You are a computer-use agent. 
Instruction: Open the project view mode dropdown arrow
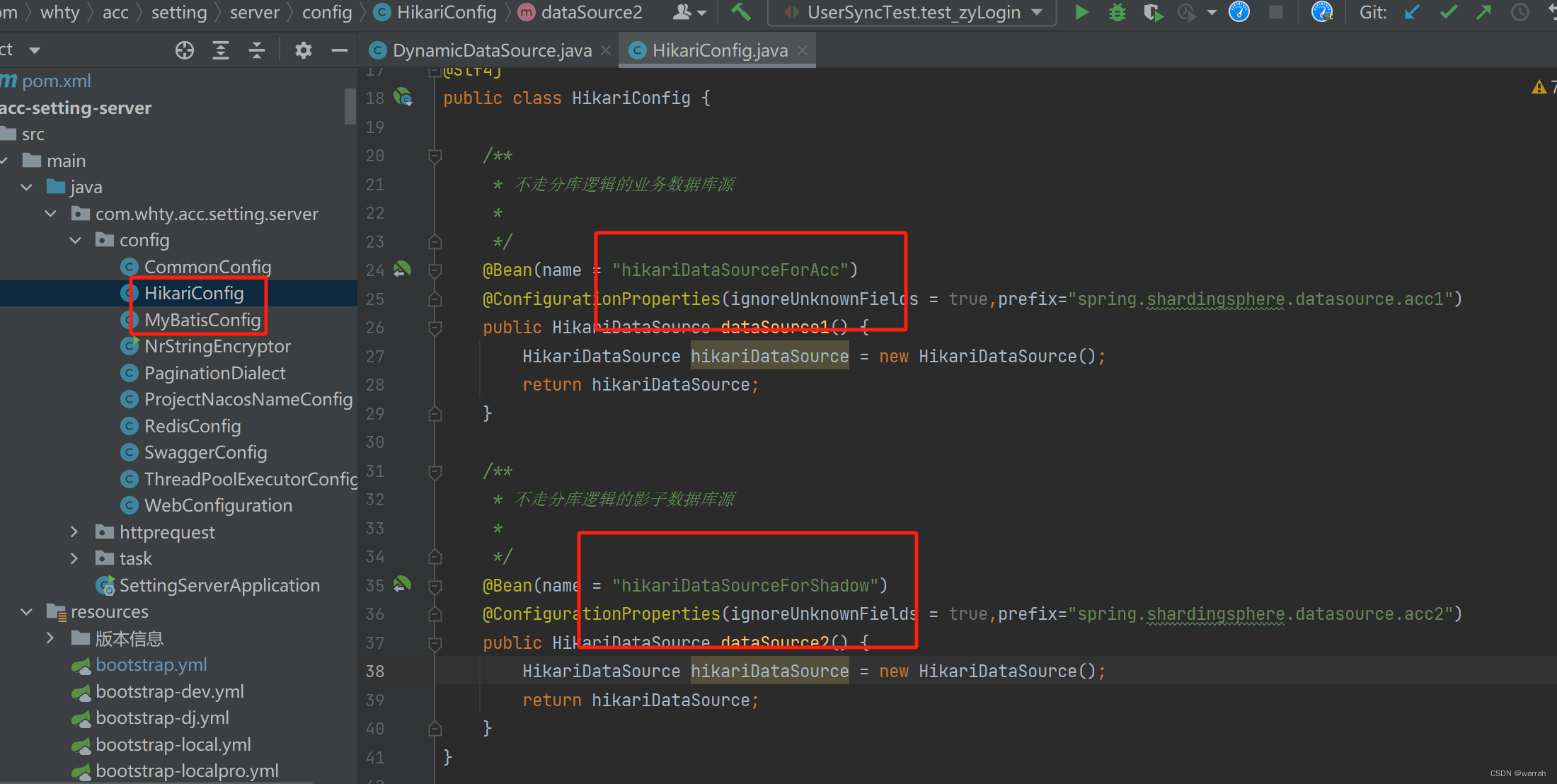click(x=35, y=50)
